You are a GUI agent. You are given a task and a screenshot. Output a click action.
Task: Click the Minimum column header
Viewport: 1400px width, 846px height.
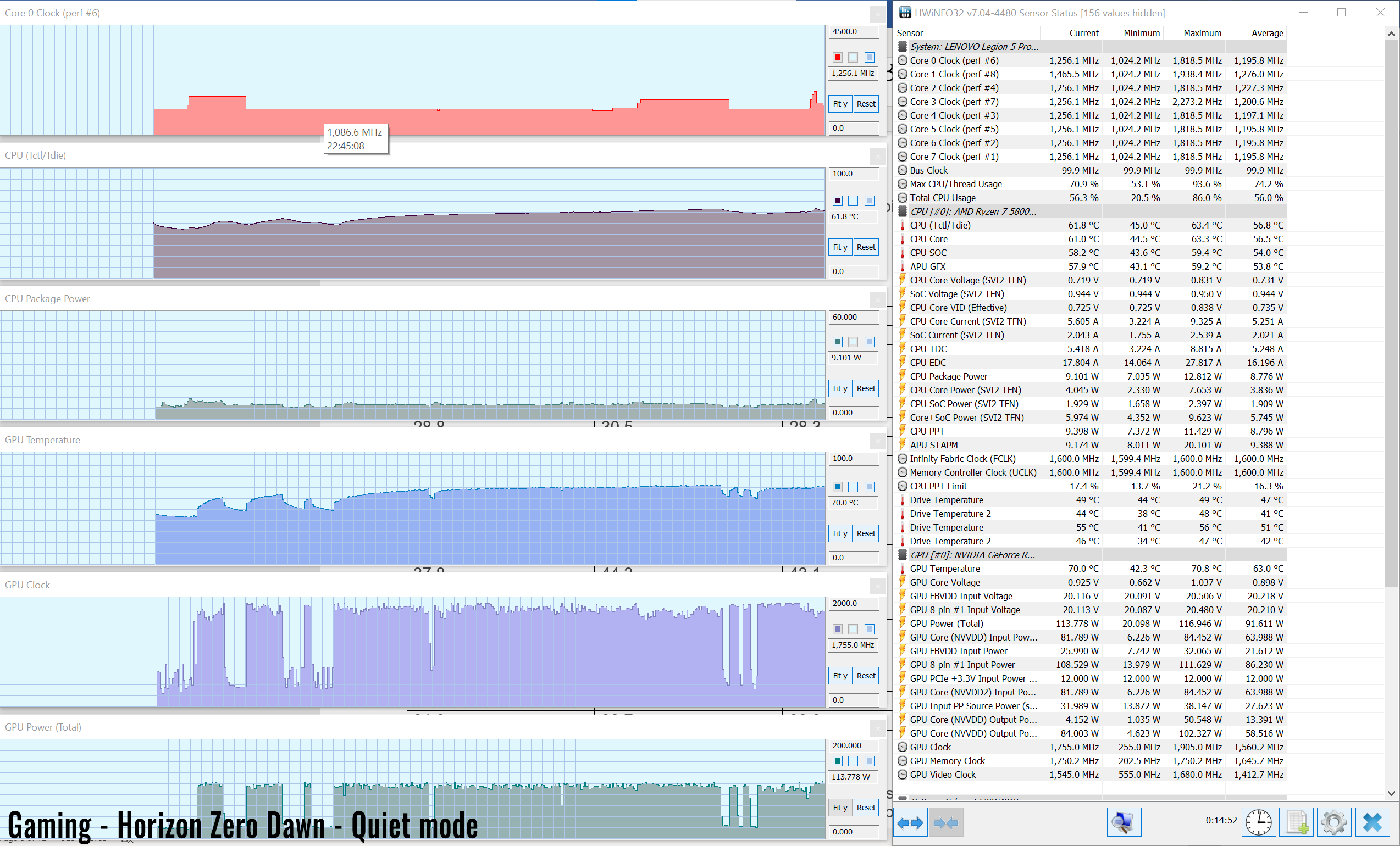1132,33
